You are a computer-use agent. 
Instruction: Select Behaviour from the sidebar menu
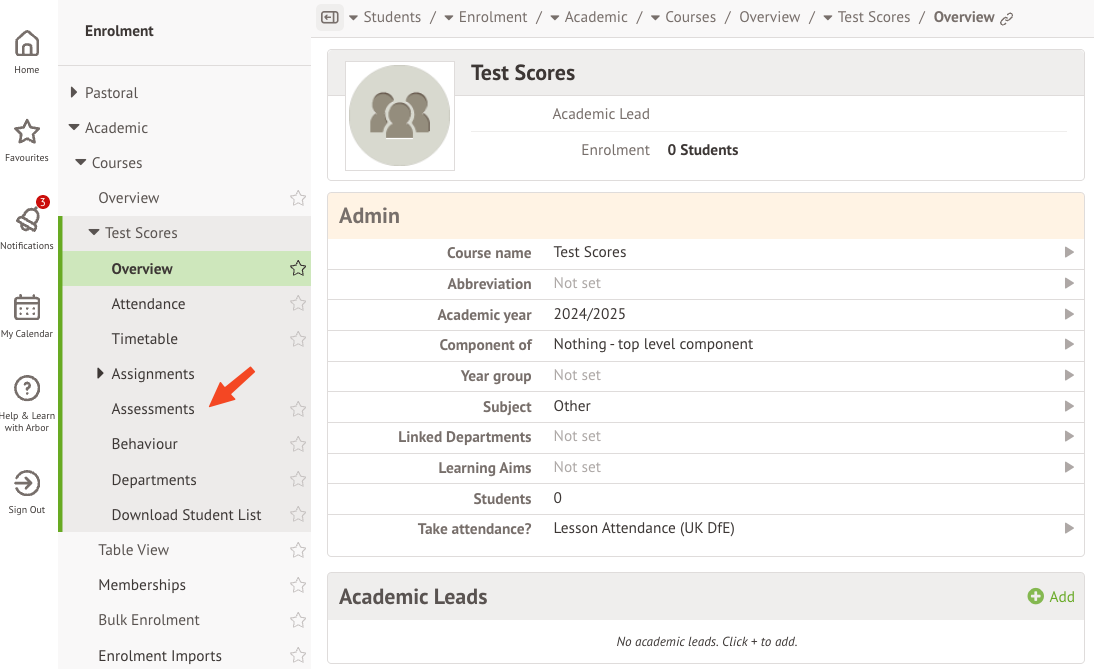145,444
